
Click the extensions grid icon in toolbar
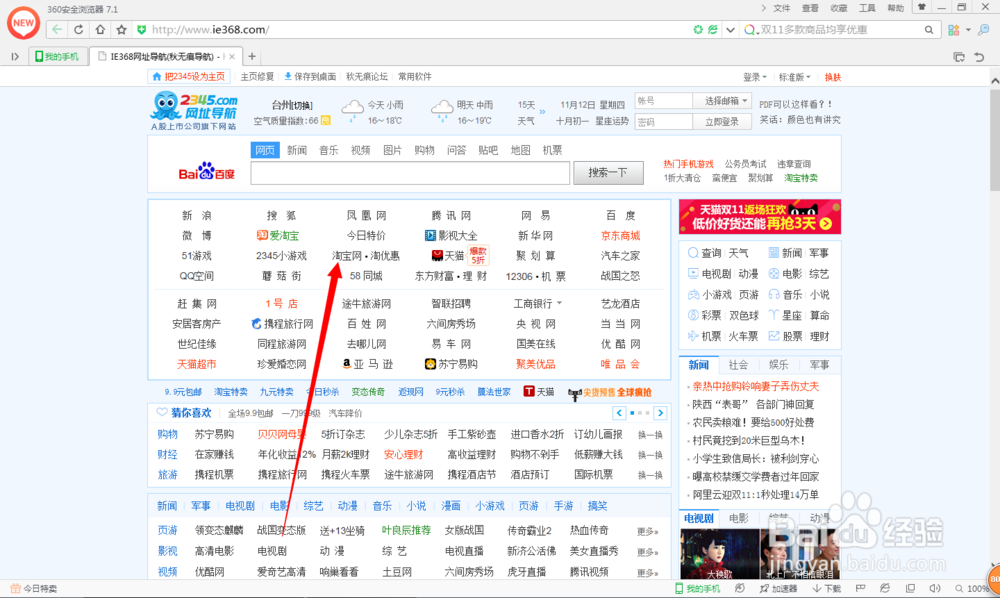(953, 29)
